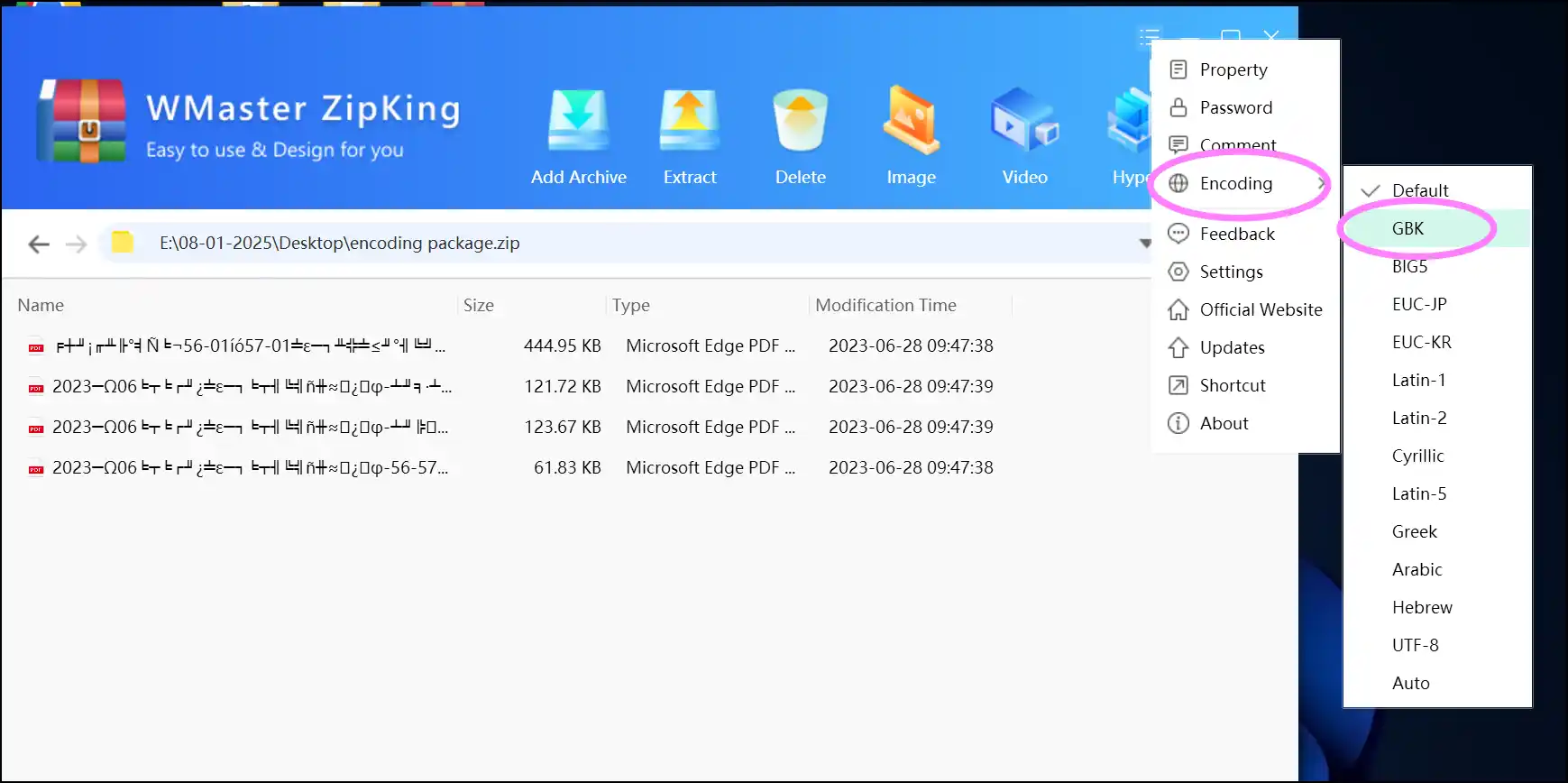The image size is (1568, 783).
Task: Choose Latin-1 encoding
Action: coord(1437,380)
